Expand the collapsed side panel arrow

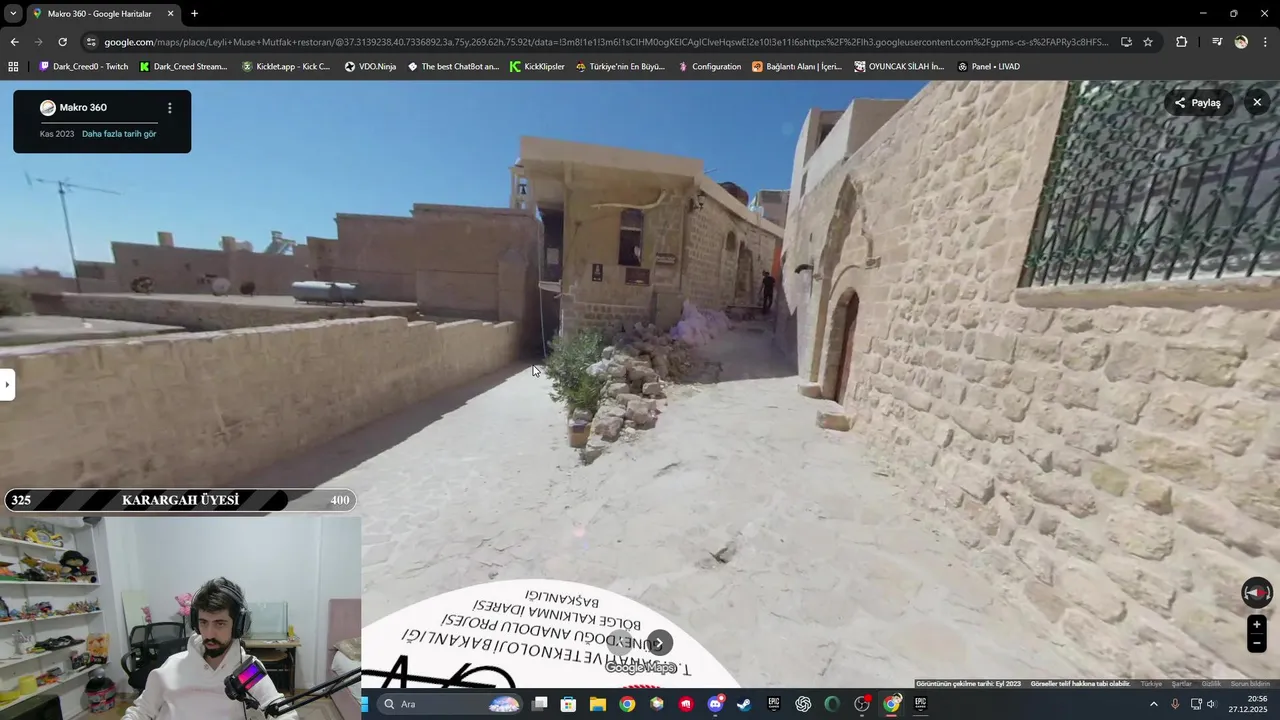tap(7, 384)
